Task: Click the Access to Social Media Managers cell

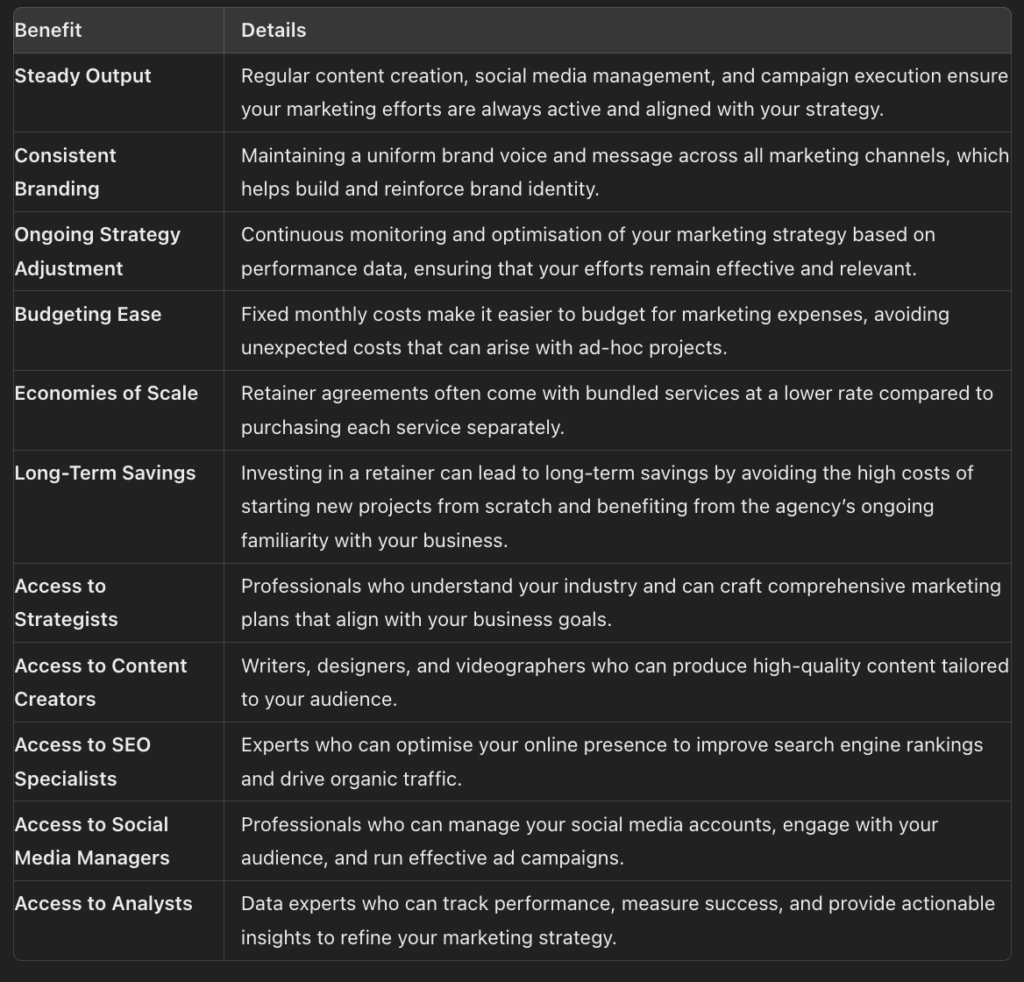Action: click(x=91, y=841)
